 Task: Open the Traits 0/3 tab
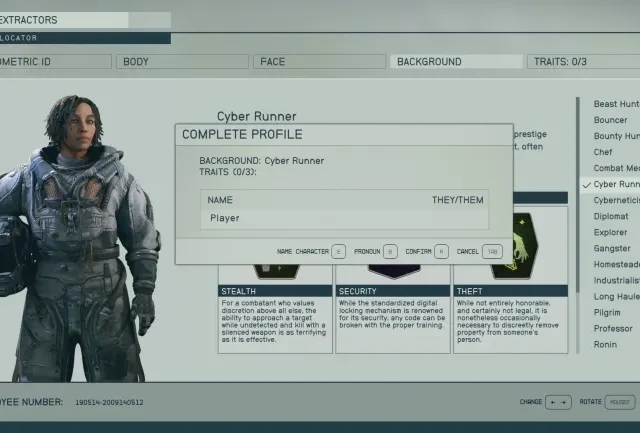tap(582, 61)
